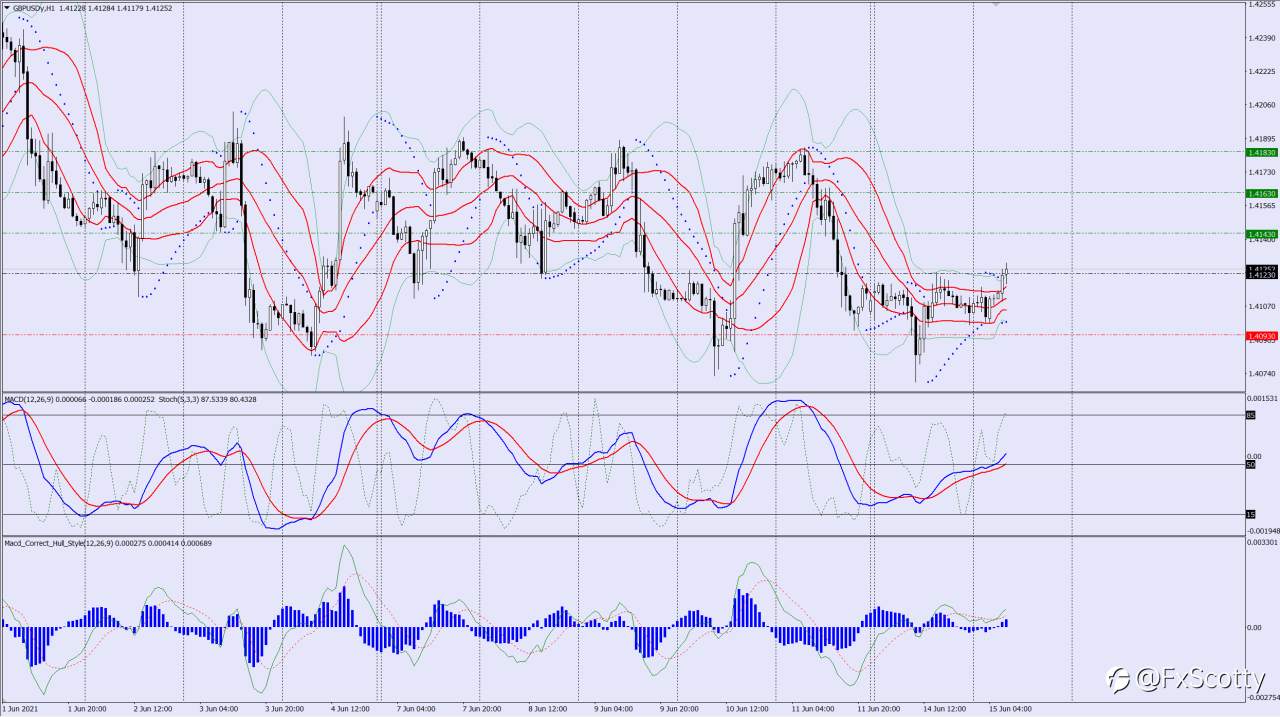This screenshot has height=717, width=1280.
Task: Click the 7 Jun 04:00 time label
Action: click(x=416, y=709)
